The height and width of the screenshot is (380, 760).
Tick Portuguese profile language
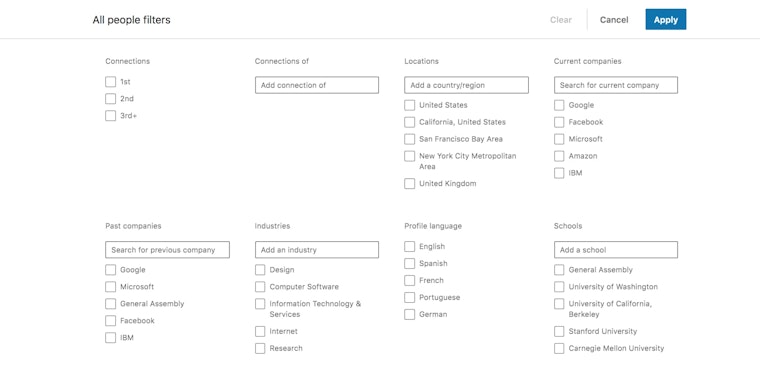point(410,298)
